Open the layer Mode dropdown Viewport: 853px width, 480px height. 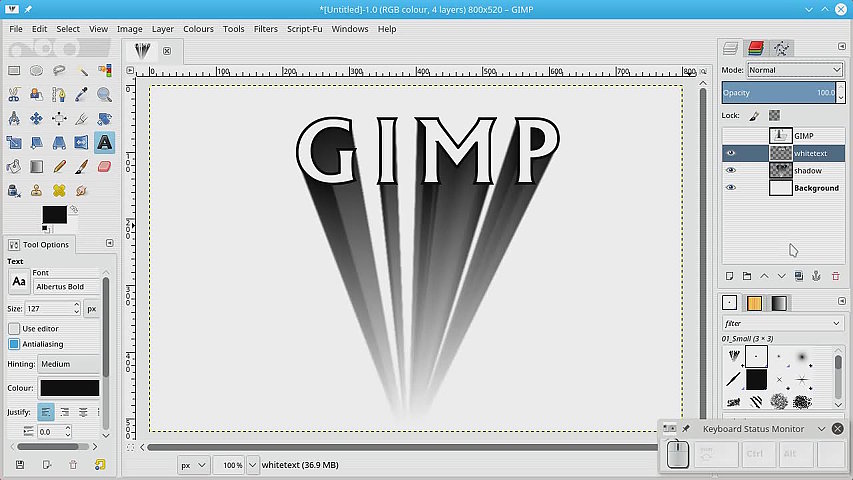pos(795,70)
